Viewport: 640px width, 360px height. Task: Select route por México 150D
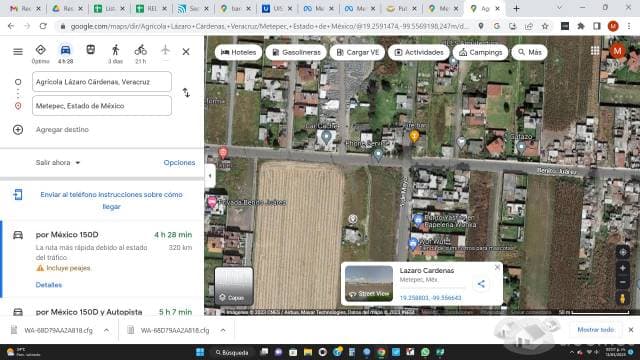[102, 259]
